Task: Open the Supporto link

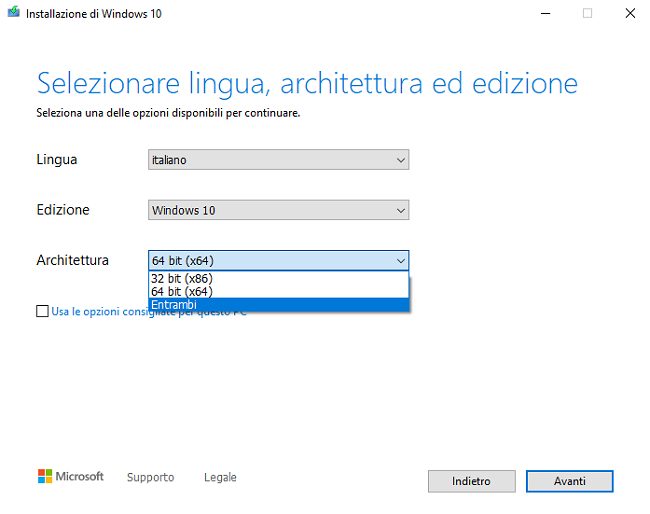Action: click(x=150, y=477)
